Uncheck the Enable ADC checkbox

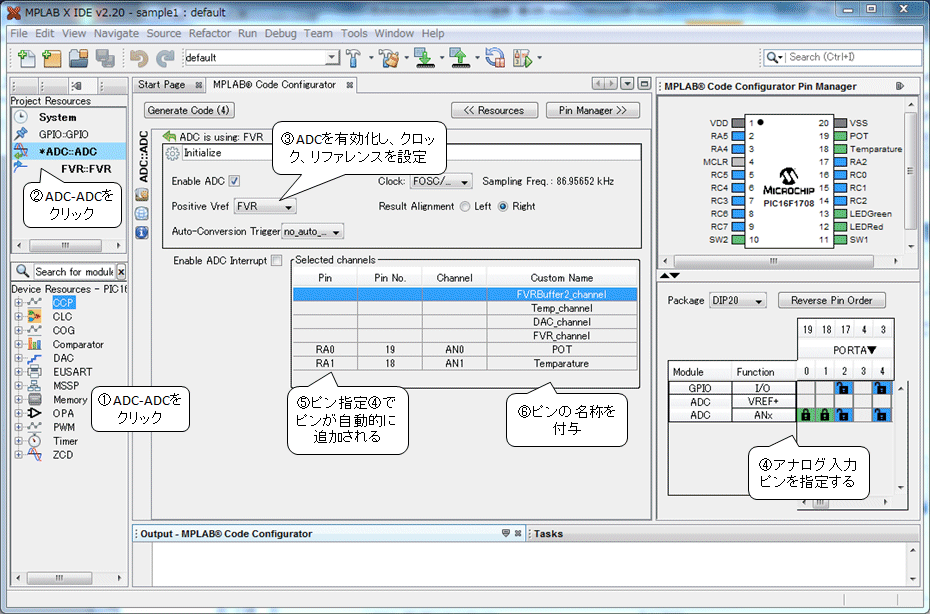coord(234,181)
